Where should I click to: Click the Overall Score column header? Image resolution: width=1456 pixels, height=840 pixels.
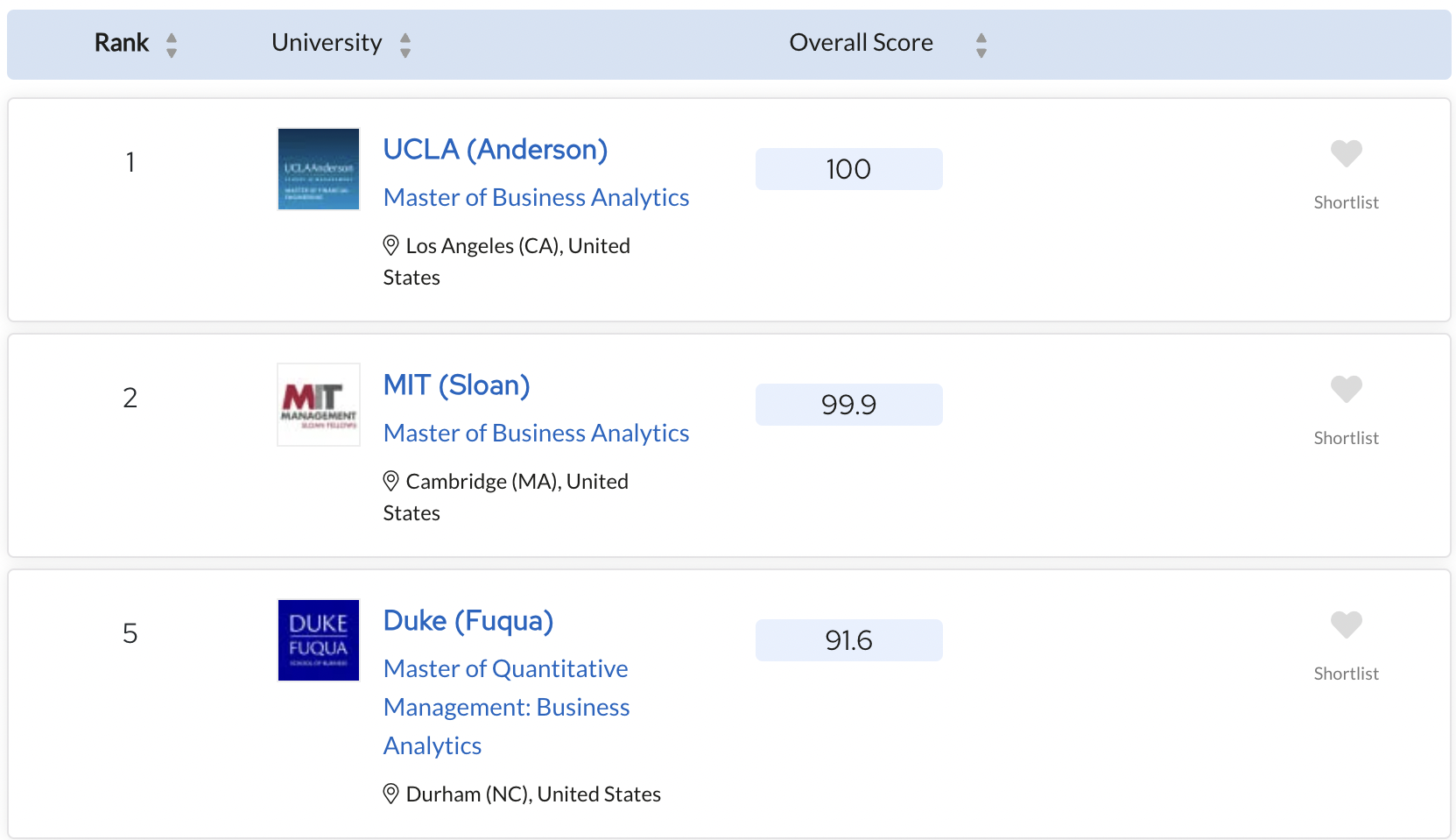click(x=862, y=43)
